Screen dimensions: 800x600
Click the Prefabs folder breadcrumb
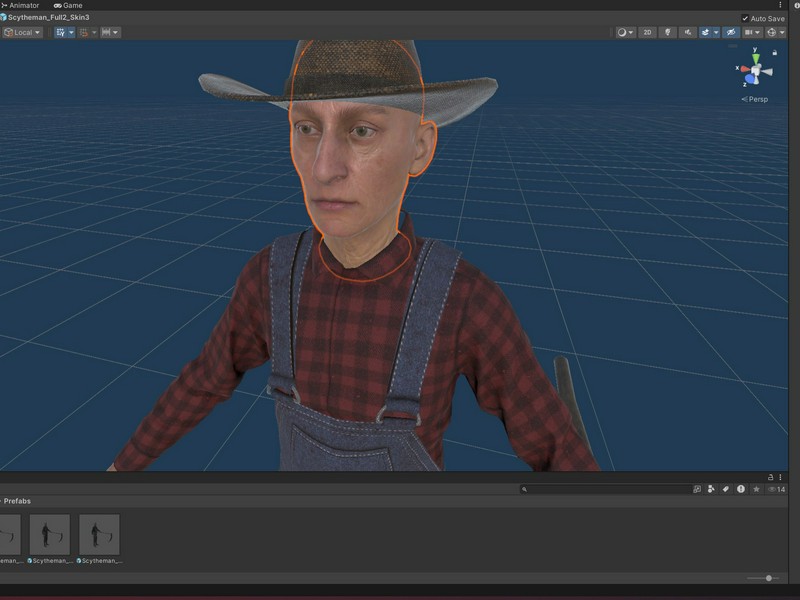(x=17, y=501)
